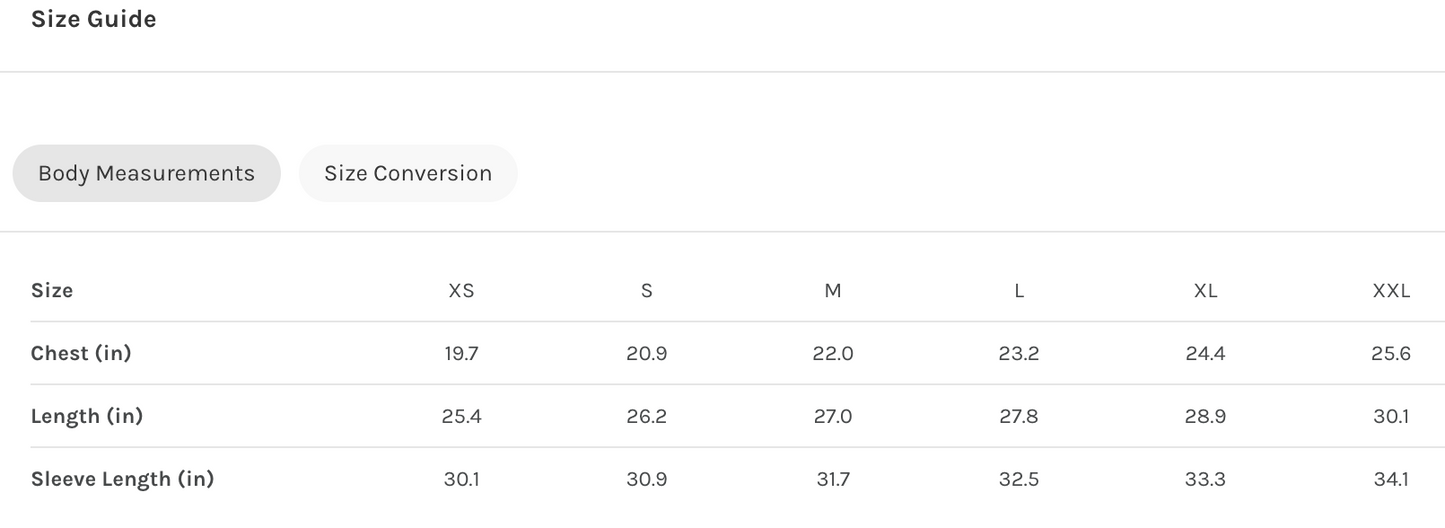This screenshot has height=528, width=1445.
Task: Select the Body Measurements tab
Action: coord(146,173)
